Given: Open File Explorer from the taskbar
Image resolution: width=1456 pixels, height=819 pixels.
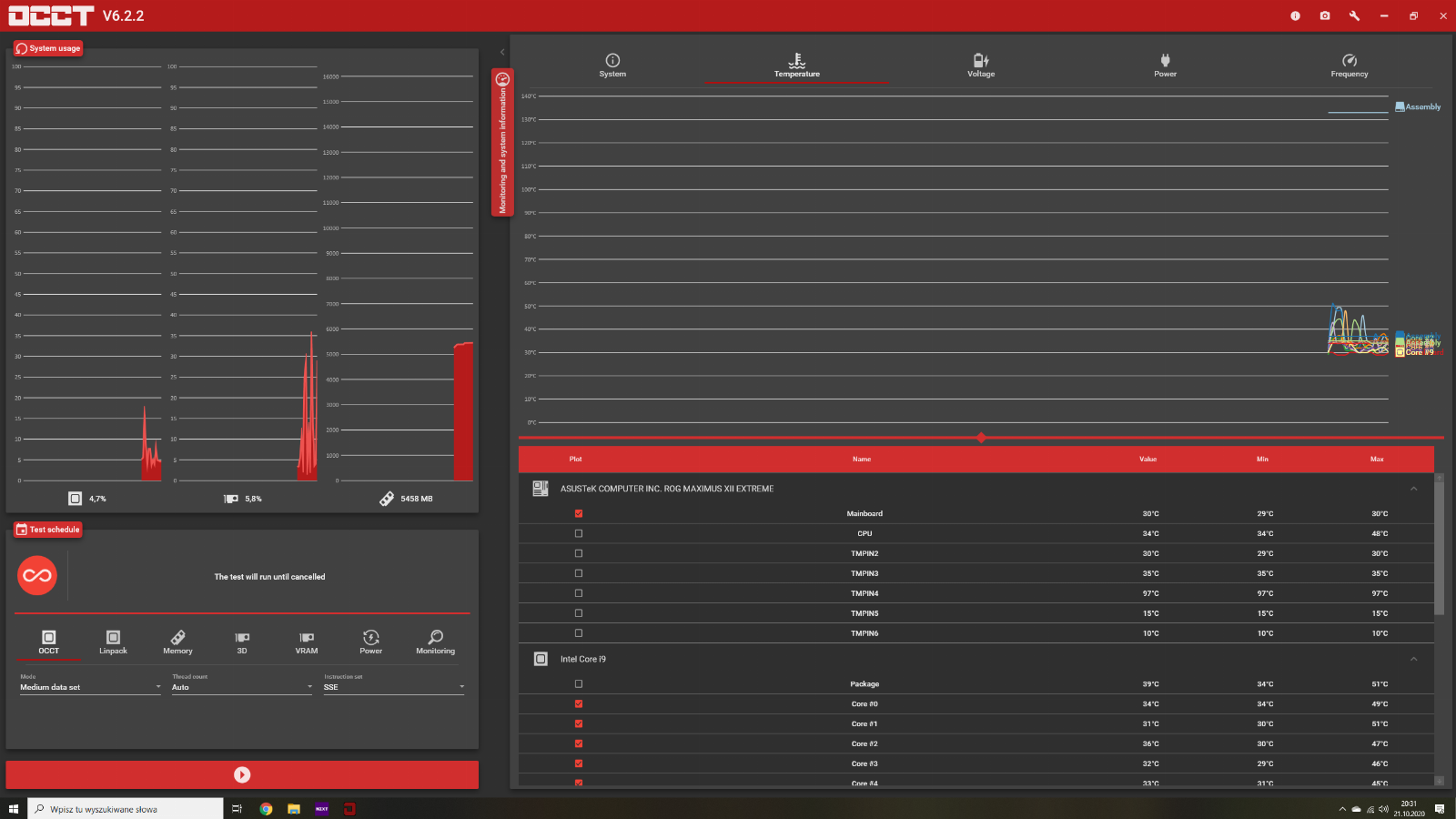Looking at the screenshot, I should pyautogui.click(x=294, y=809).
